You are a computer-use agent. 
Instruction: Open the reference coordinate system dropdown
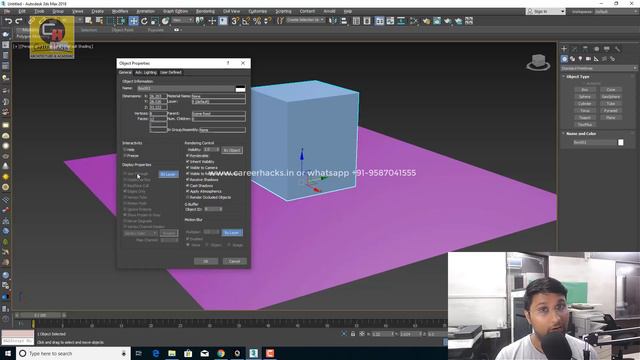(182, 20)
